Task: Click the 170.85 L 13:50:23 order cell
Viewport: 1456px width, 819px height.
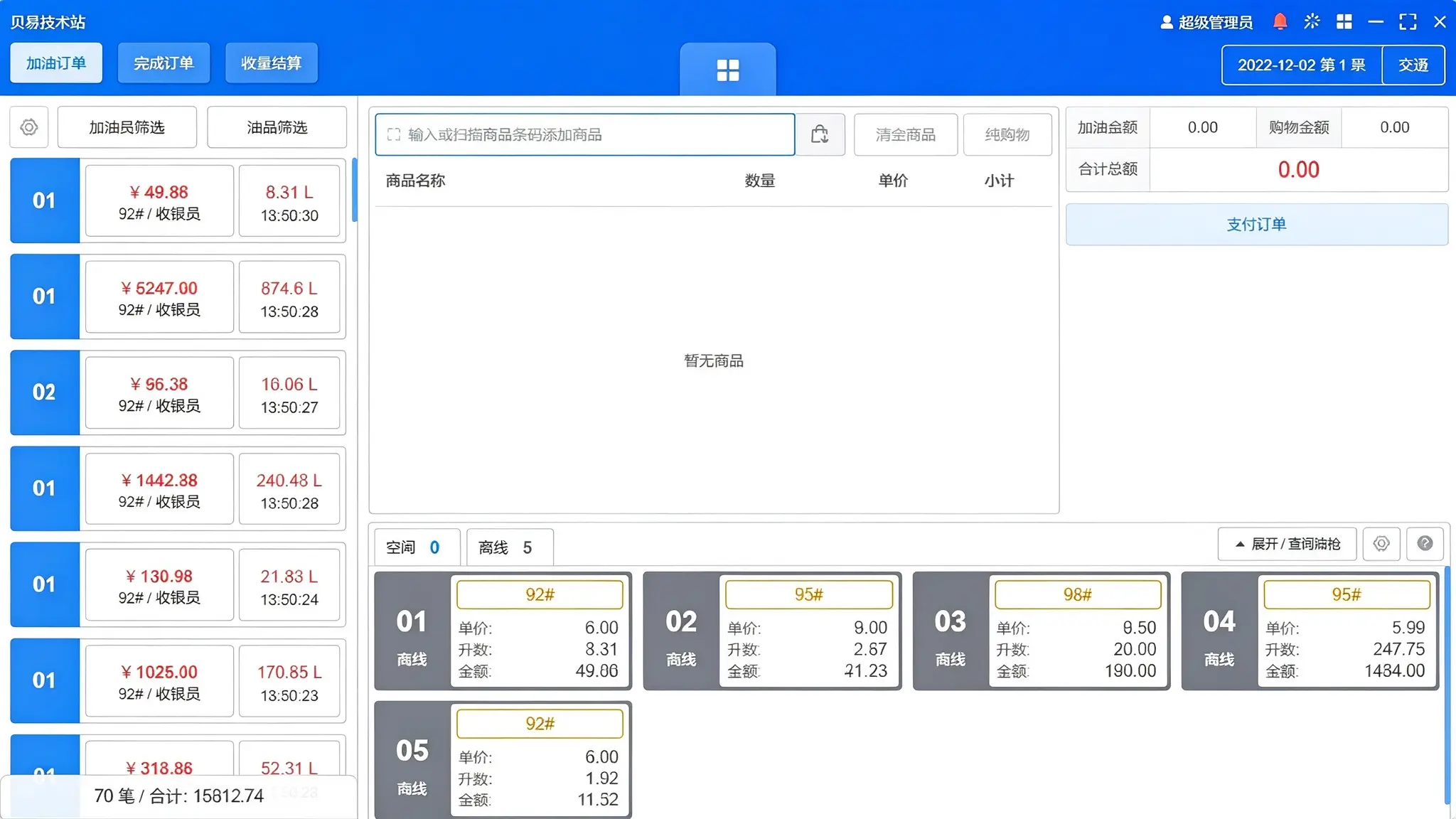Action: pyautogui.click(x=289, y=681)
